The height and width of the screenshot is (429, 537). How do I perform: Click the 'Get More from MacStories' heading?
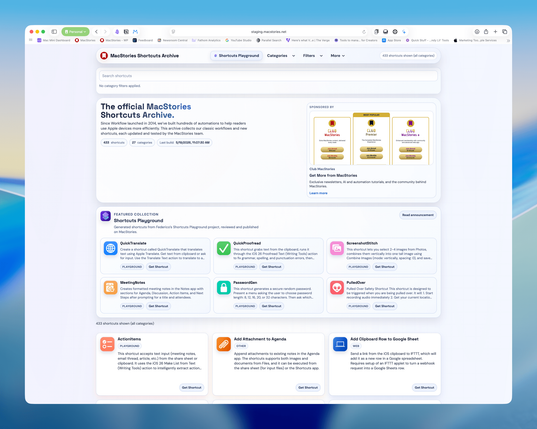click(333, 175)
